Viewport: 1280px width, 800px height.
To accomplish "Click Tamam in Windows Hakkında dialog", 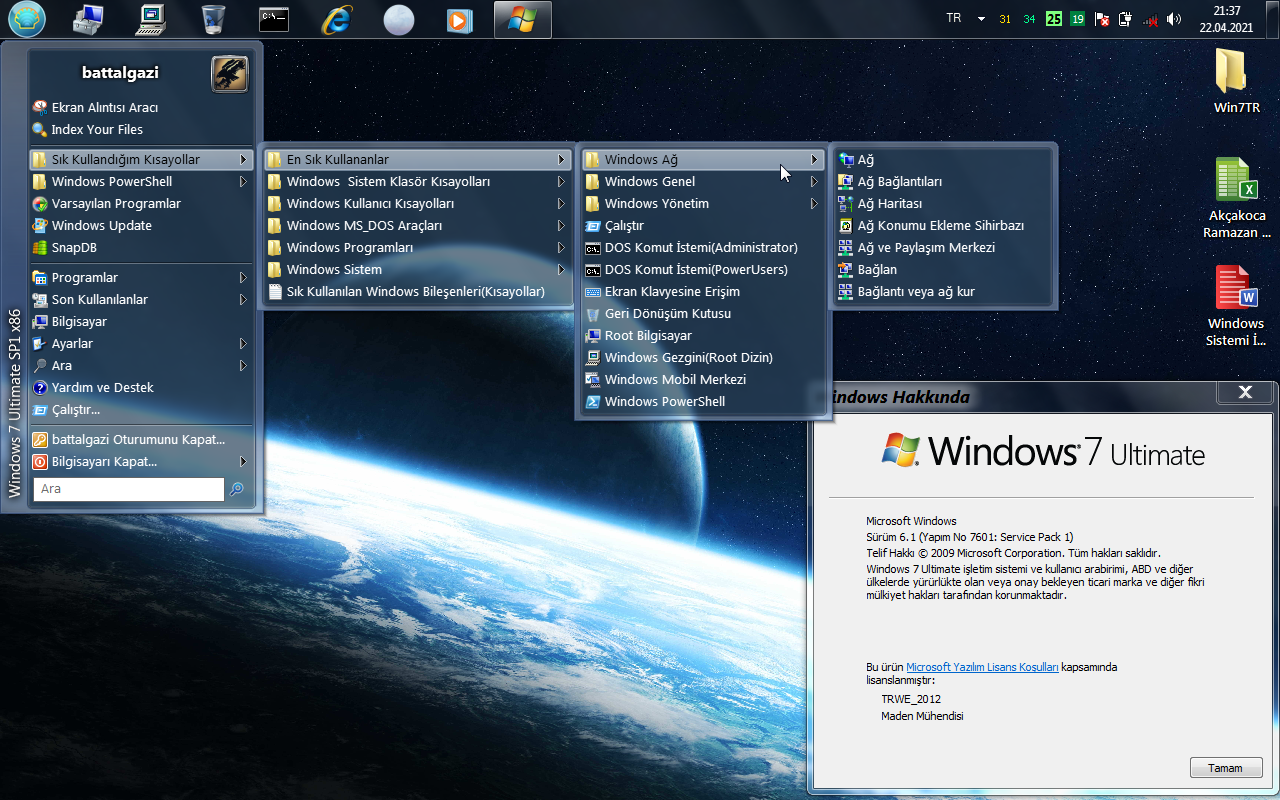I will pyautogui.click(x=1226, y=768).
